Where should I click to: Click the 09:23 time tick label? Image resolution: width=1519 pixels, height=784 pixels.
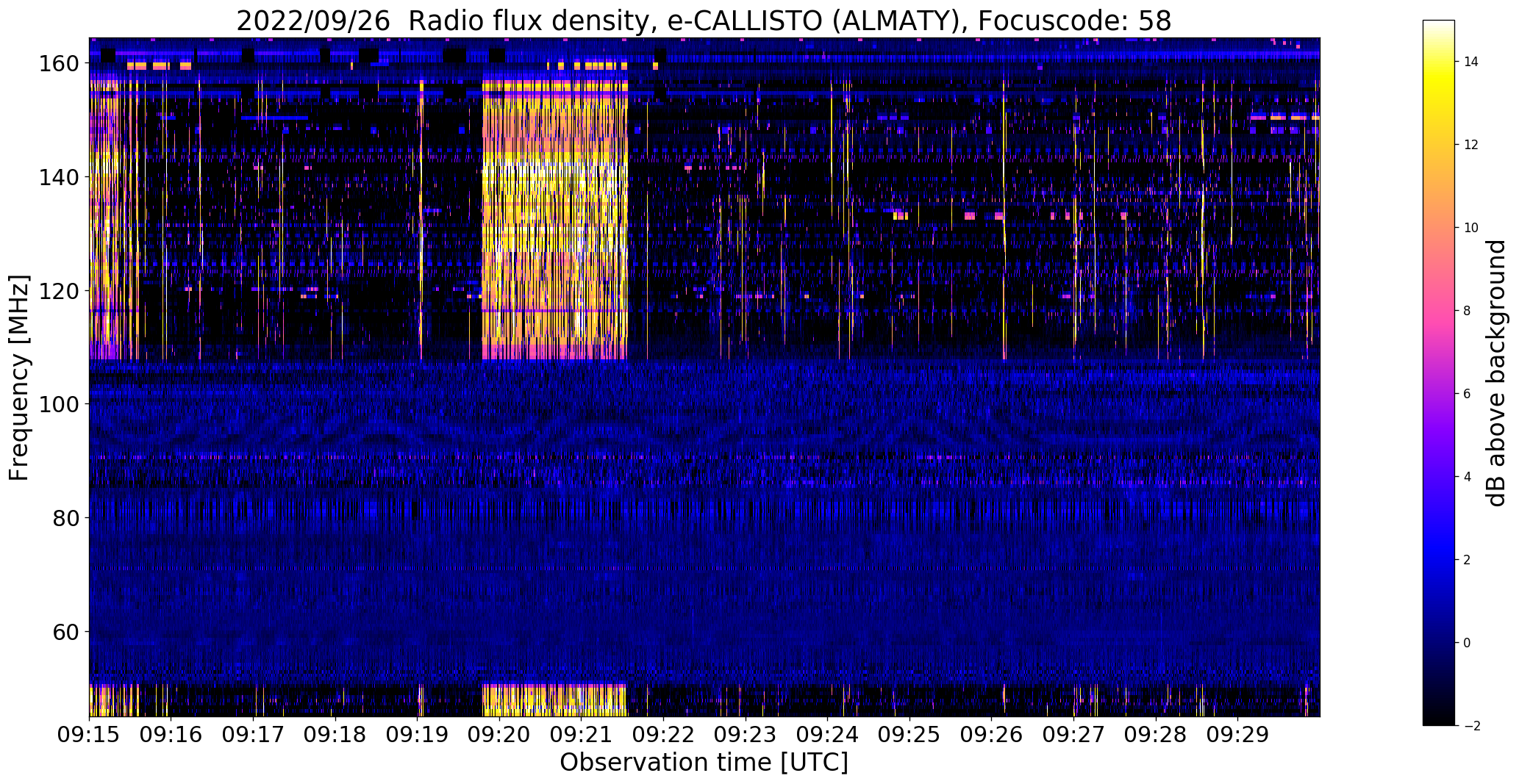click(x=746, y=735)
